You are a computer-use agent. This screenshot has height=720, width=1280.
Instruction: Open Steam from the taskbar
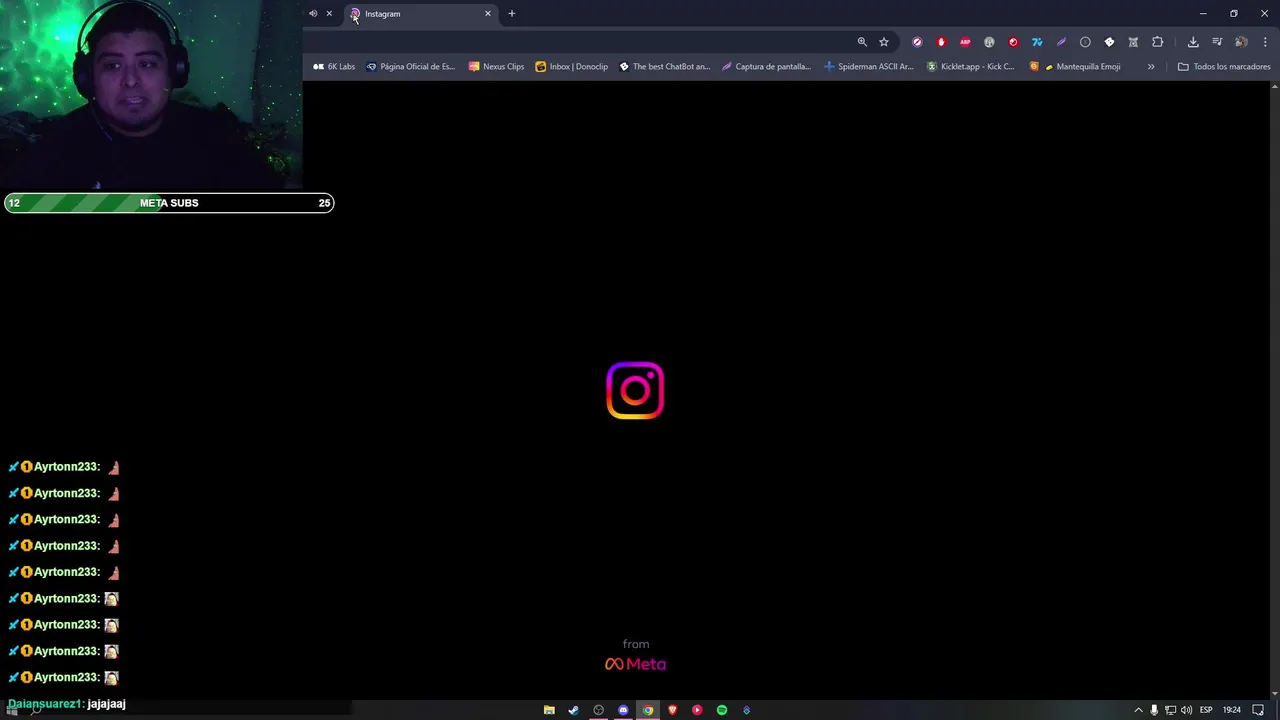(573, 710)
